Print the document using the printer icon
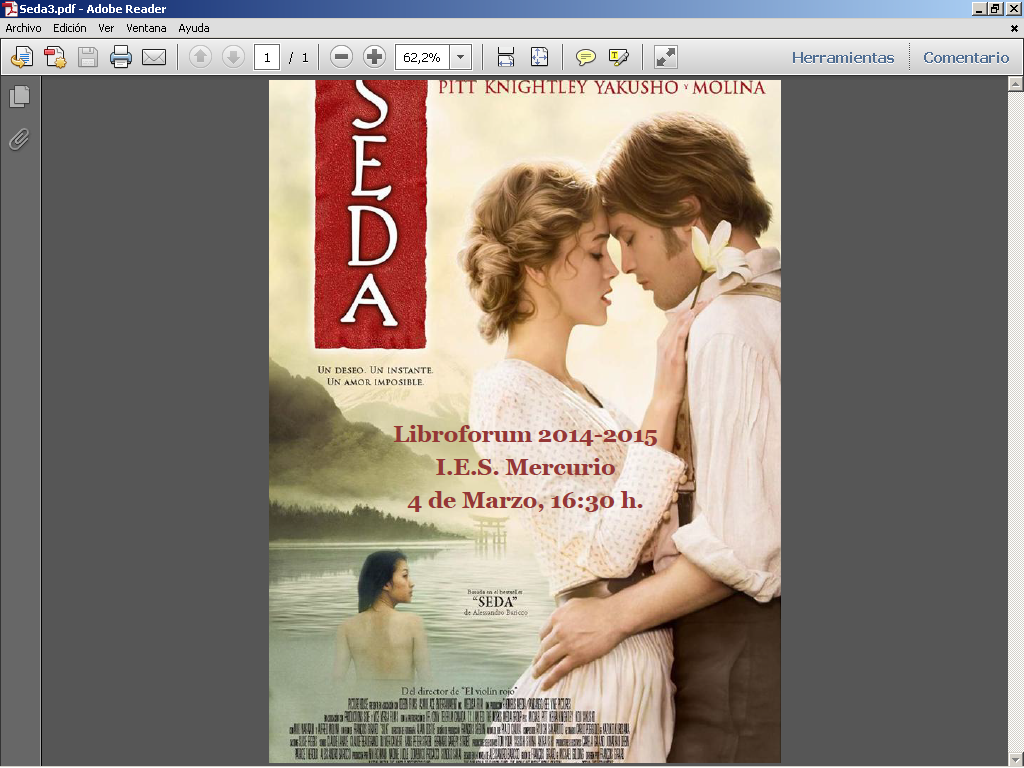Viewport: 1024px width, 768px height. [121, 57]
